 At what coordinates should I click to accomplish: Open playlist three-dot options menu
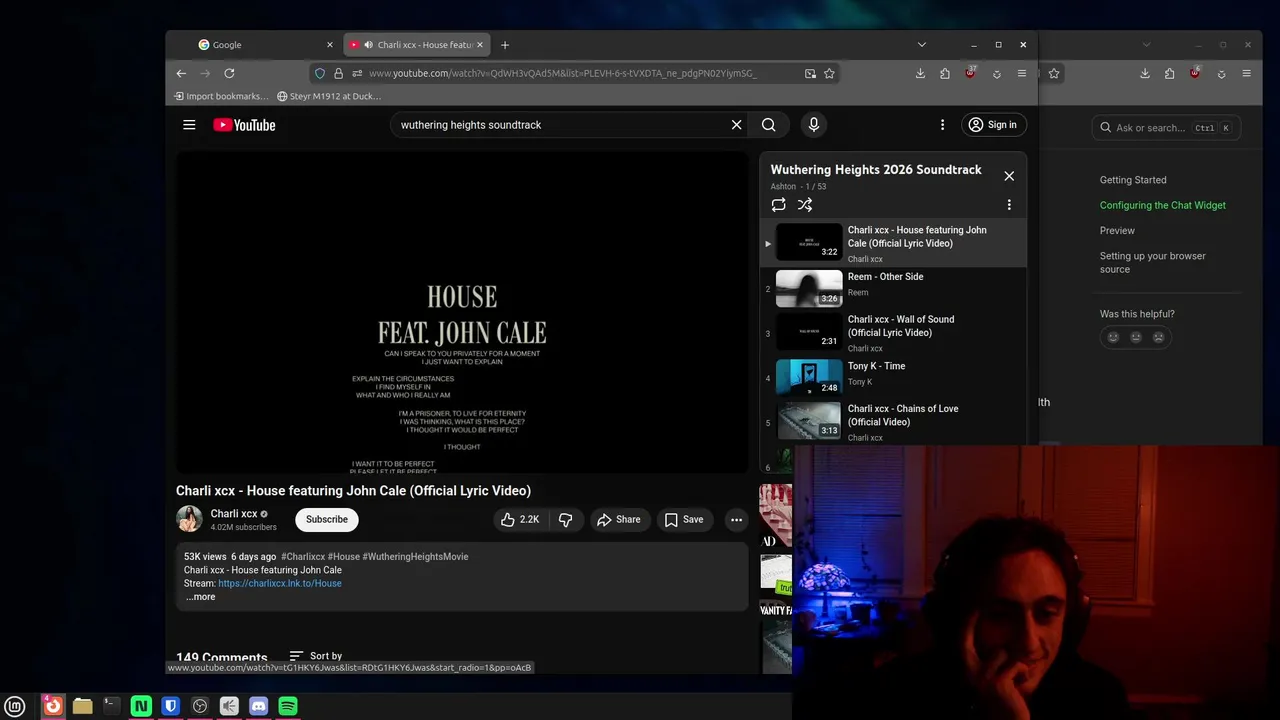click(1009, 205)
